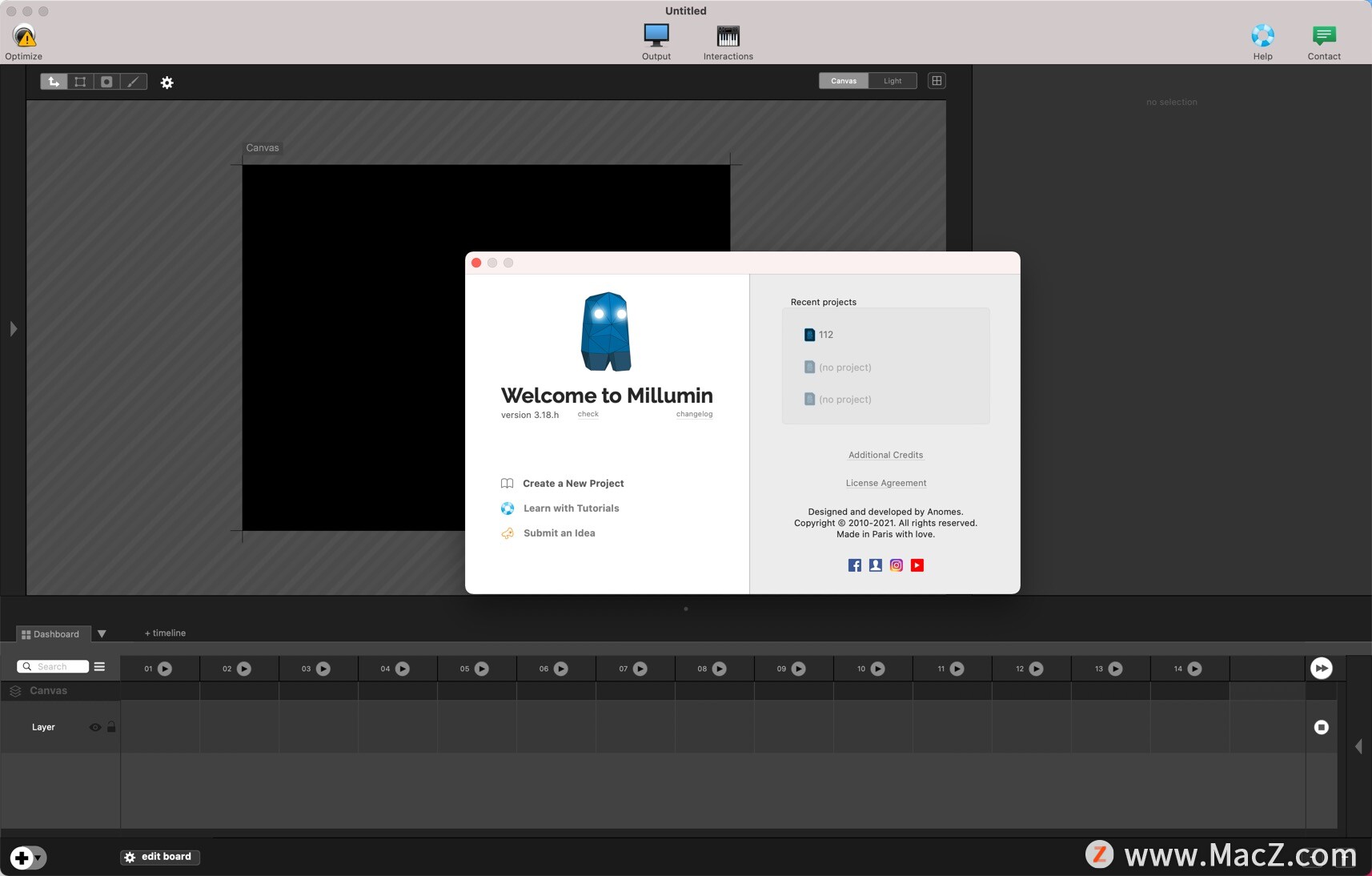Launch column 07

(640, 669)
